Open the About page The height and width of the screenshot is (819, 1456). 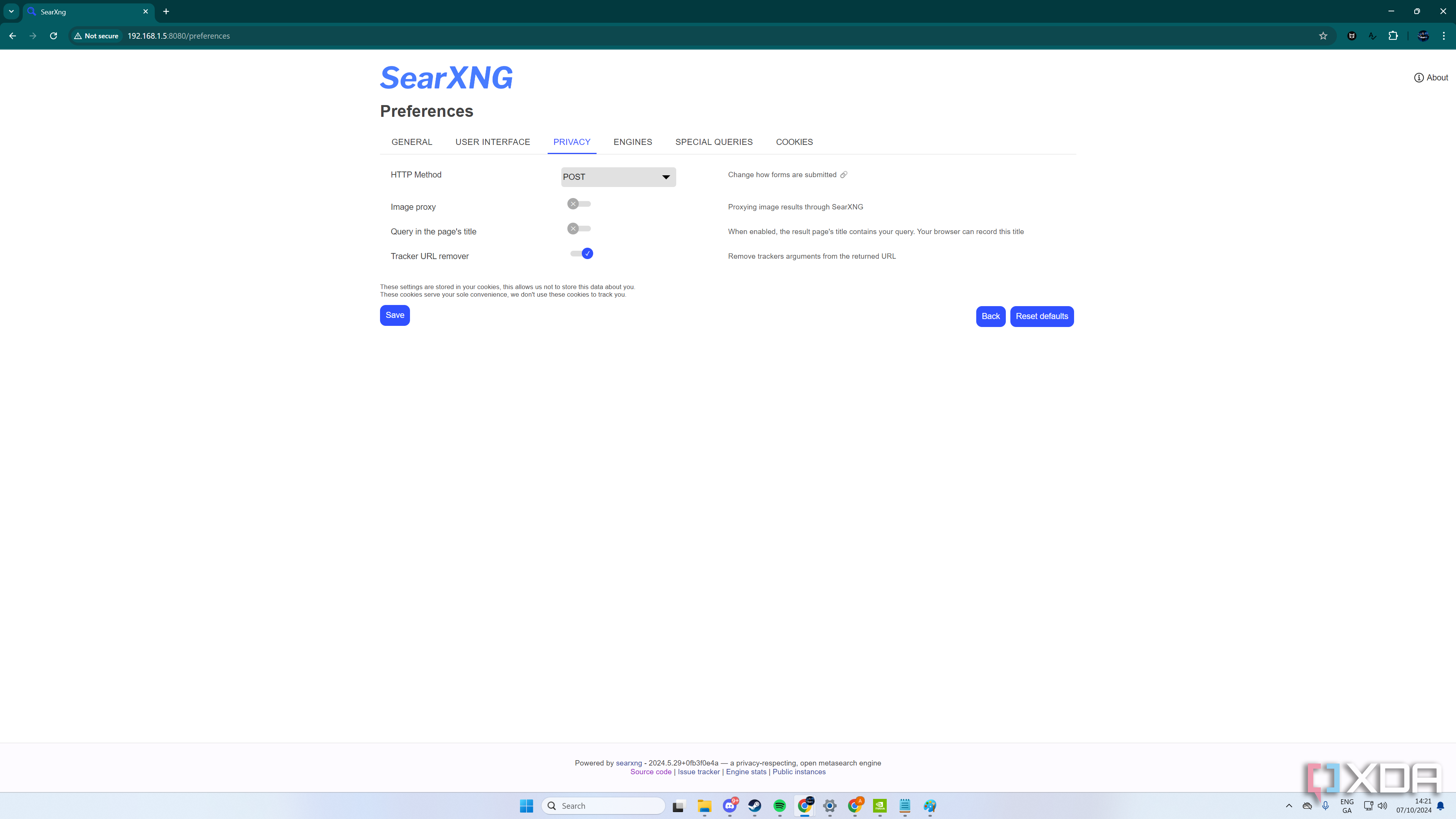click(x=1431, y=77)
